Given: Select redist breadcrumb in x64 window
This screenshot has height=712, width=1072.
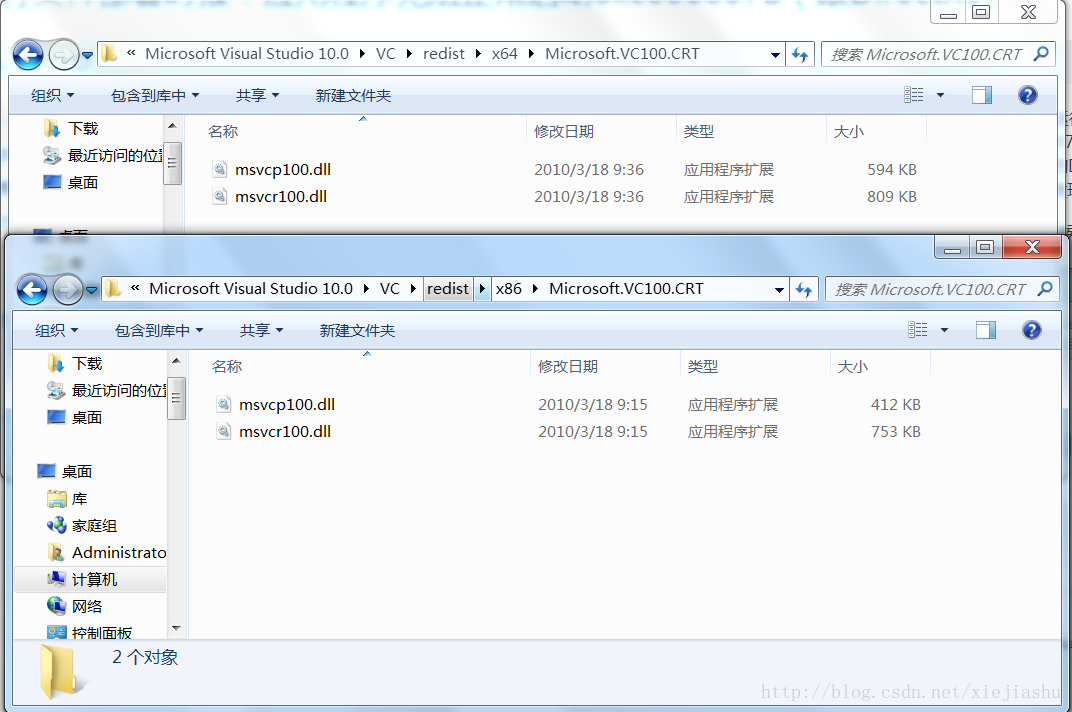Looking at the screenshot, I should pos(444,53).
